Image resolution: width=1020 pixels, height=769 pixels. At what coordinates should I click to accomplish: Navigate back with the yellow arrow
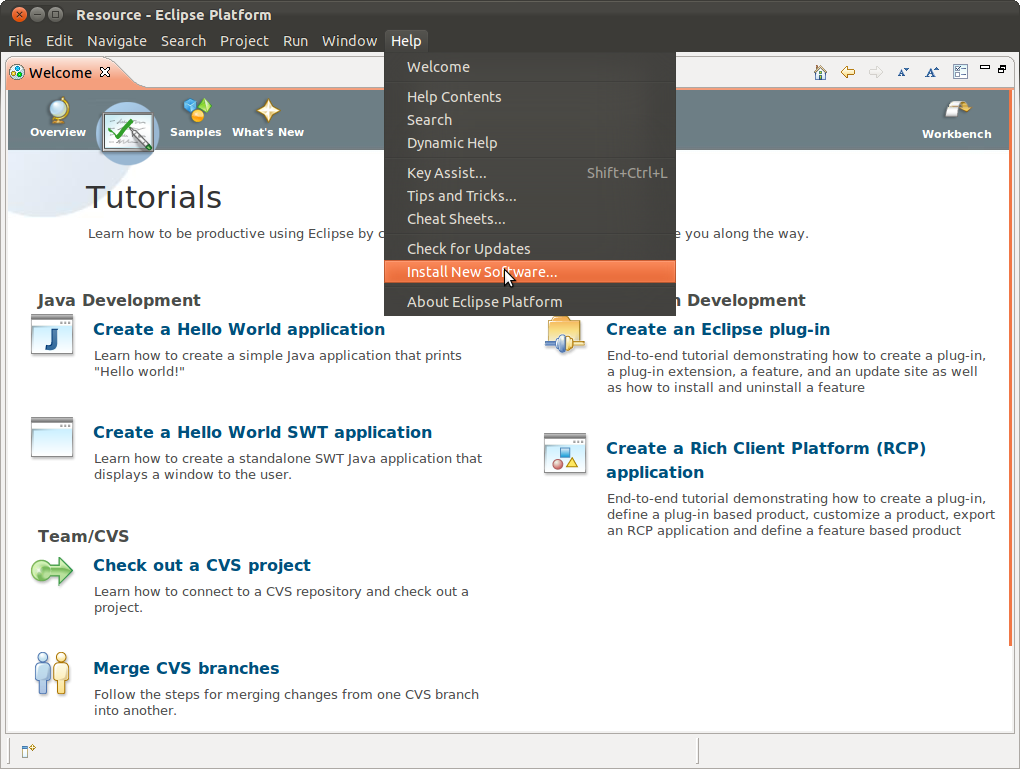848,72
